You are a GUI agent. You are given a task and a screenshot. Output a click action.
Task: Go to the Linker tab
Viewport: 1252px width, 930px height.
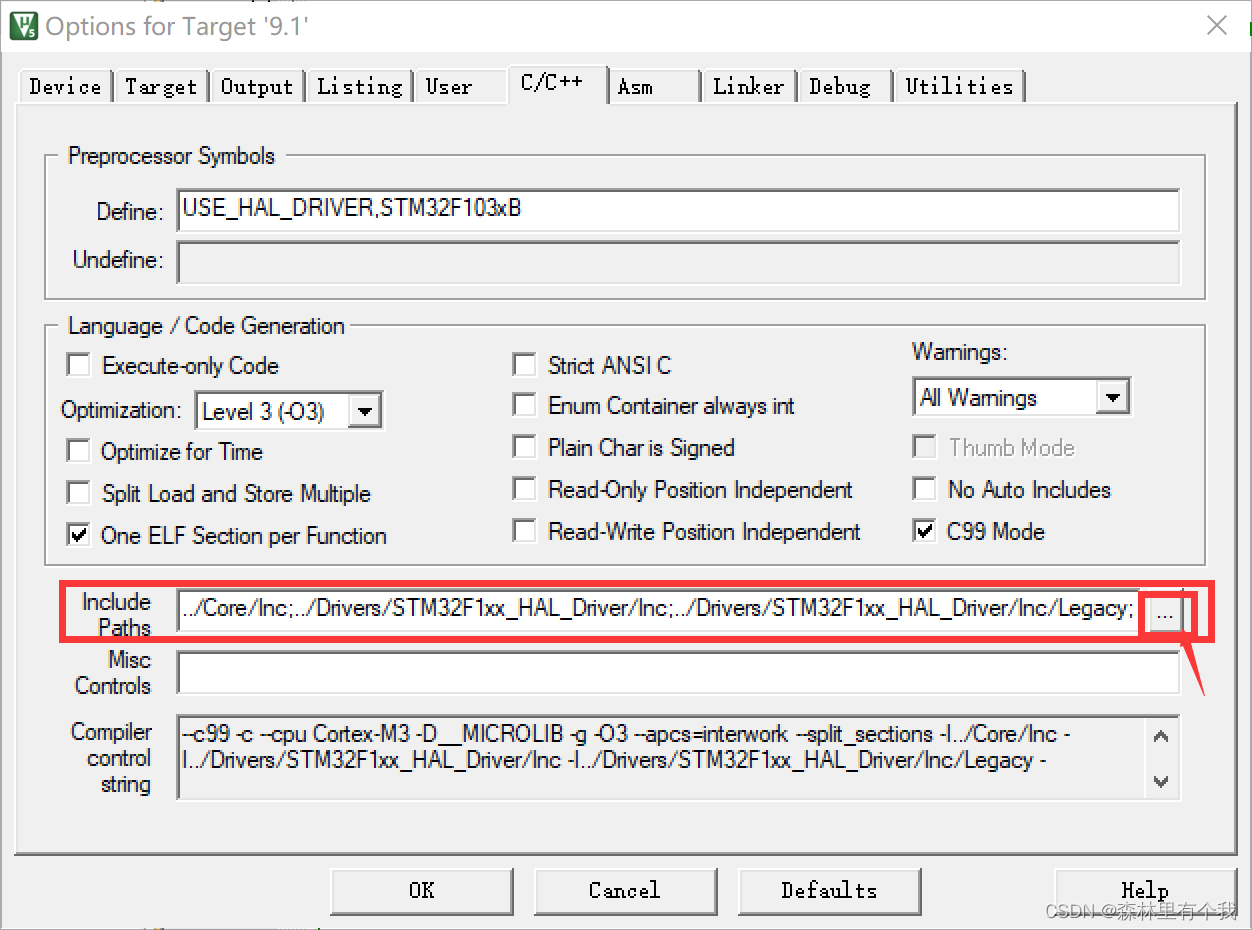click(x=749, y=87)
